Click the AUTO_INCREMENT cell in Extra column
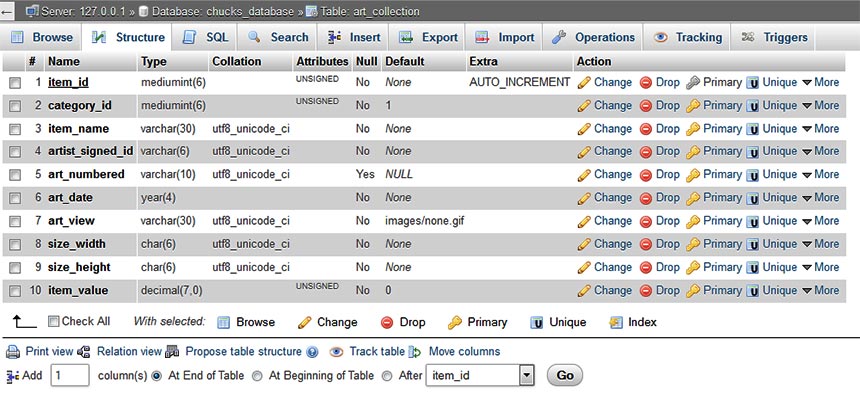Image resolution: width=860 pixels, height=394 pixels. pos(519,83)
